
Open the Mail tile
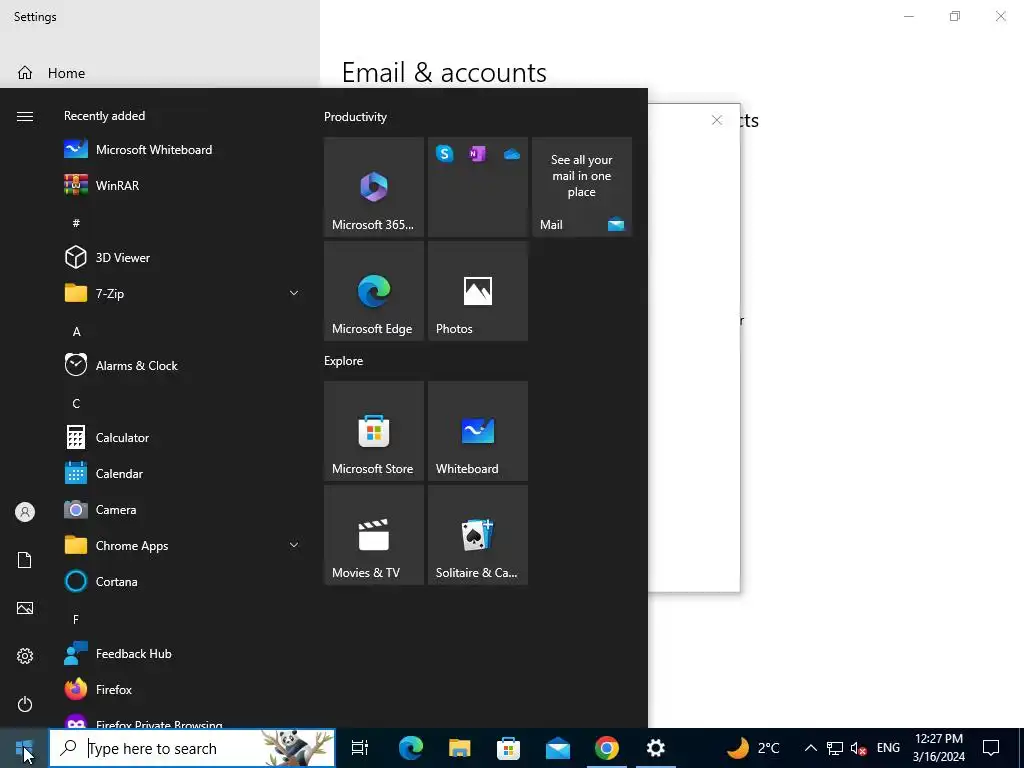(582, 187)
